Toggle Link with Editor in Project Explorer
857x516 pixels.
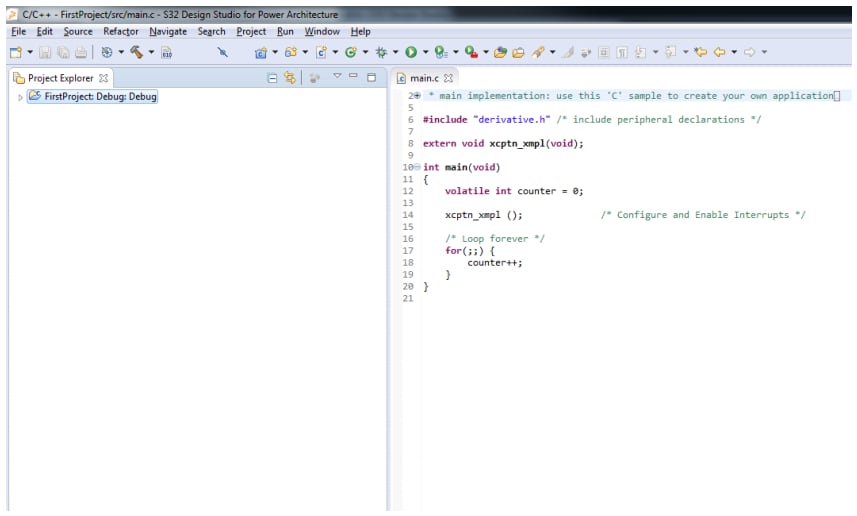pyautogui.click(x=290, y=78)
